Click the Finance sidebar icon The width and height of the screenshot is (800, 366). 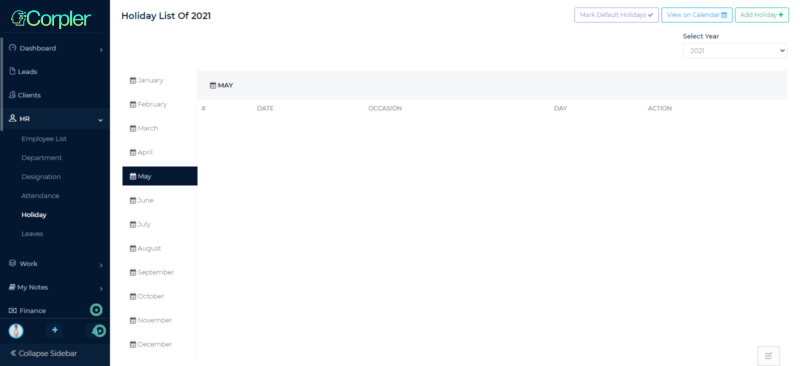13,310
